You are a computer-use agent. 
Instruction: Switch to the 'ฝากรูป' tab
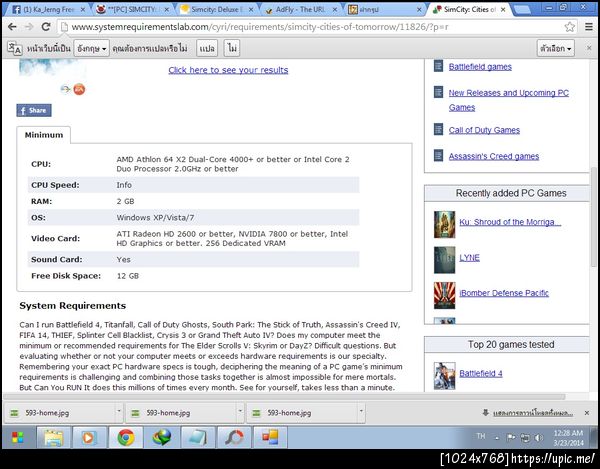pos(384,10)
